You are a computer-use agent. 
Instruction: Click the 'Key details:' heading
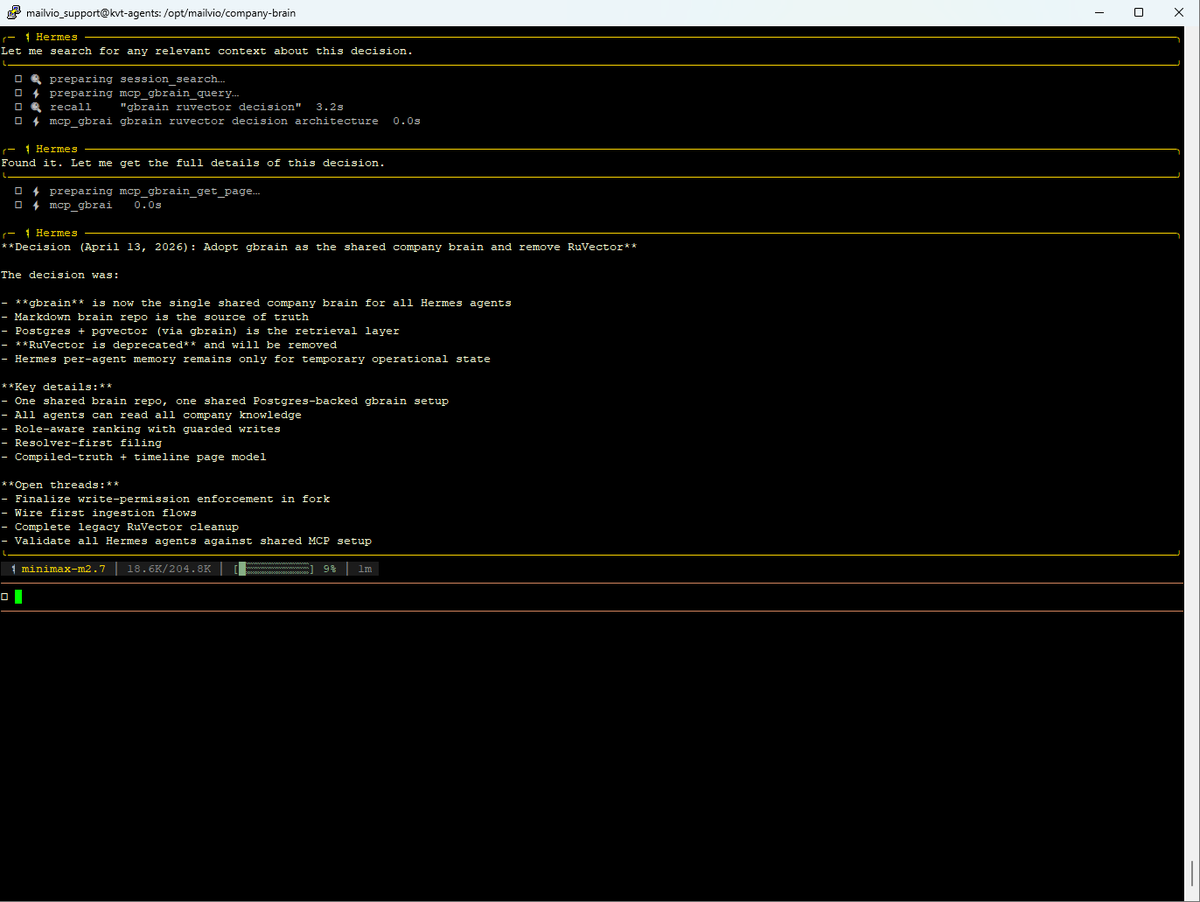click(x=56, y=387)
